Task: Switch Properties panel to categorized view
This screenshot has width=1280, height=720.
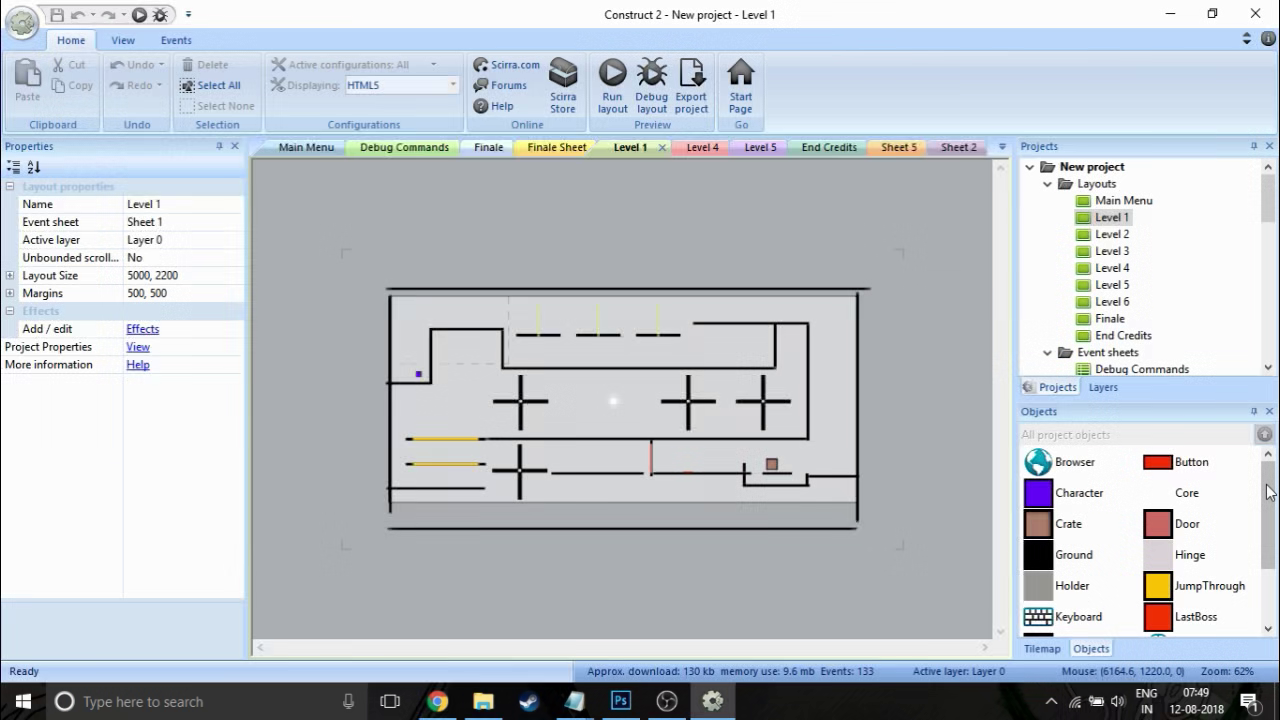Action: pos(13,167)
